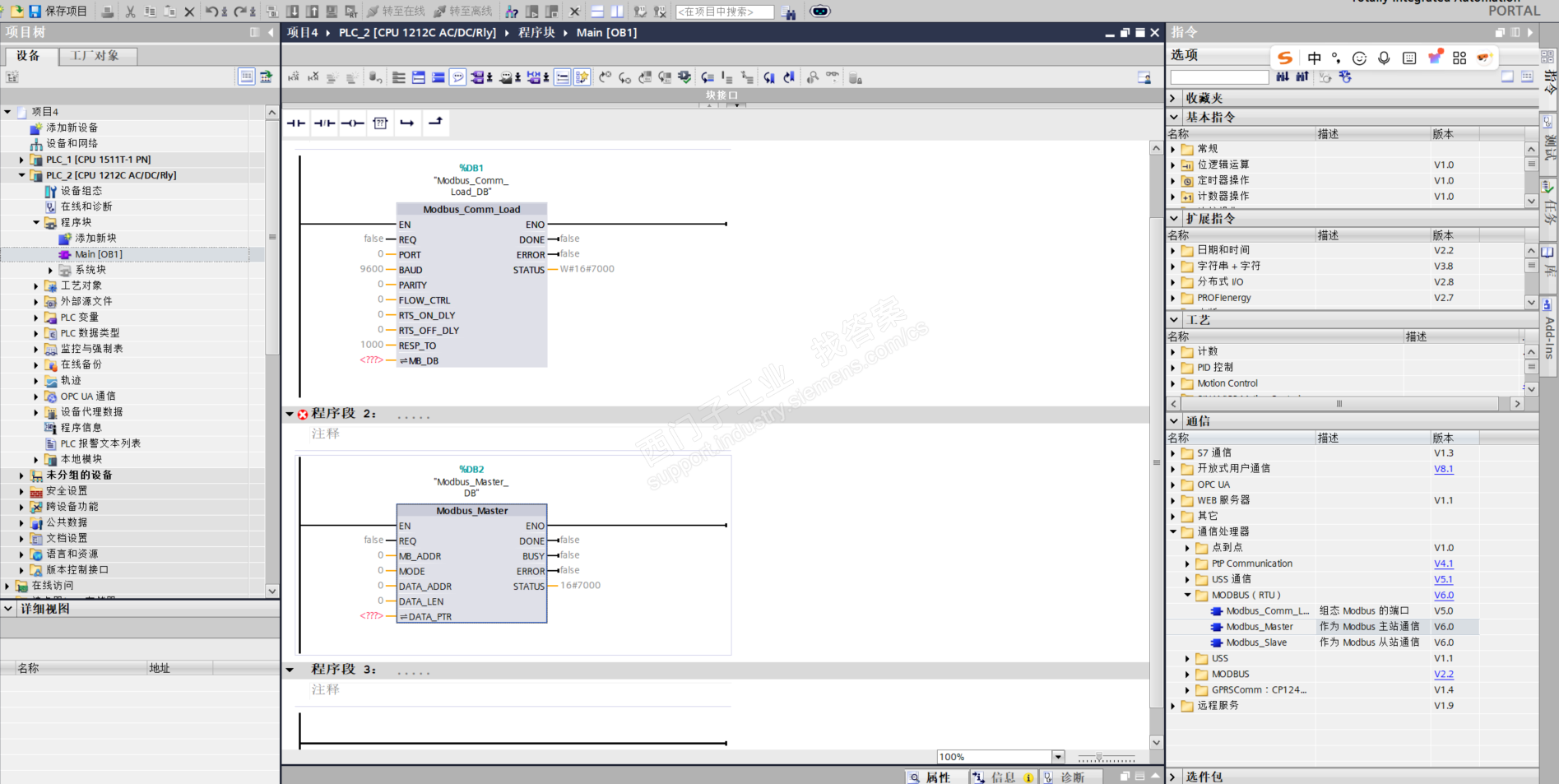This screenshot has width=1559, height=784.
Task: Collapse the 项目4 tree root
Action: point(7,112)
